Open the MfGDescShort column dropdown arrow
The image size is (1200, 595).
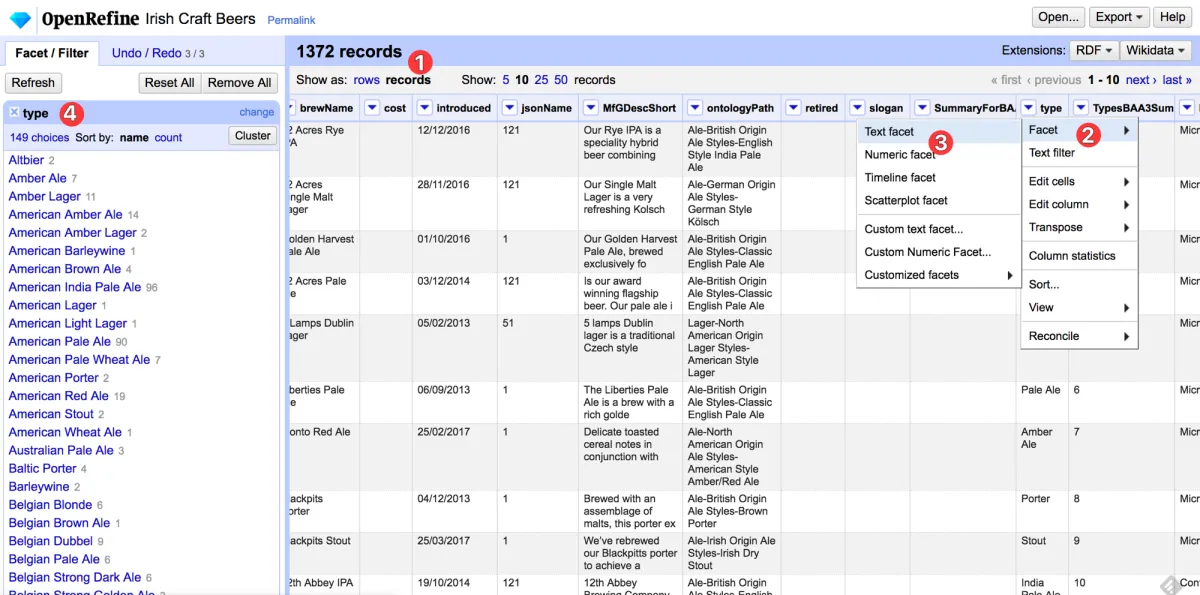click(590, 108)
